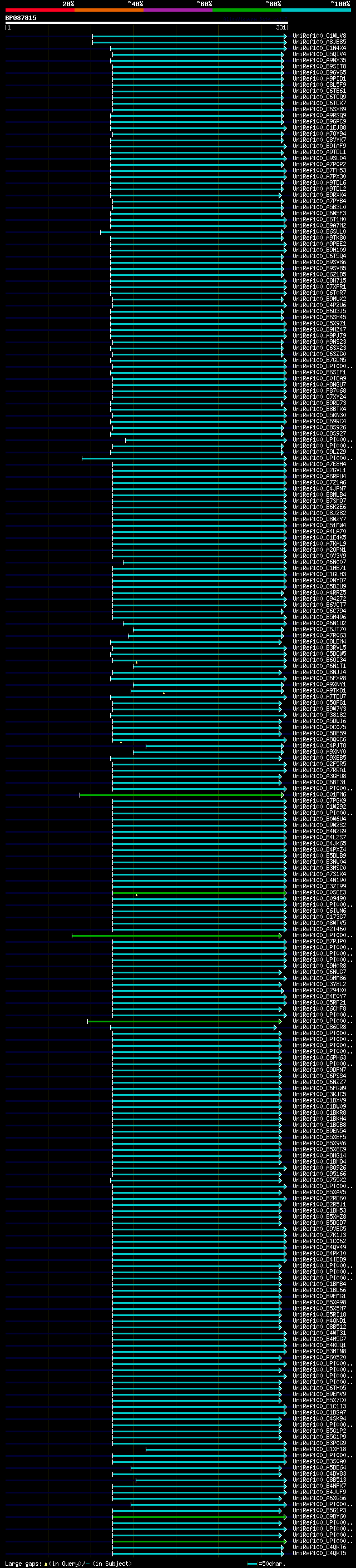The height and width of the screenshot is (1568, 356).
Task: Click the UniRef100_A9NX35 label
Action: click(319, 60)
